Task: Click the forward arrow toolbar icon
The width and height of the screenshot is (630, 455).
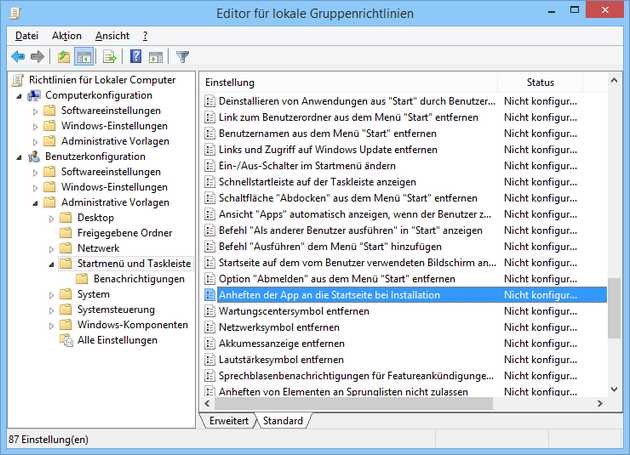Action: point(37,56)
